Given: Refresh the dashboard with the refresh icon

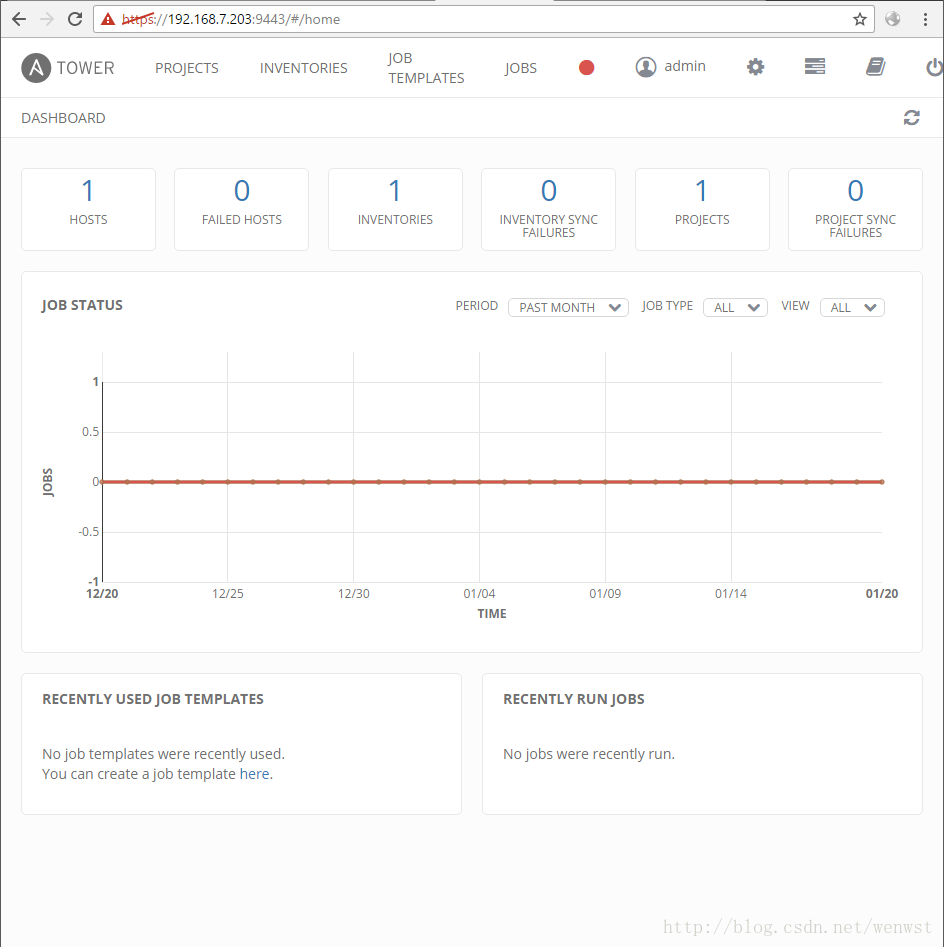Looking at the screenshot, I should [x=911, y=118].
